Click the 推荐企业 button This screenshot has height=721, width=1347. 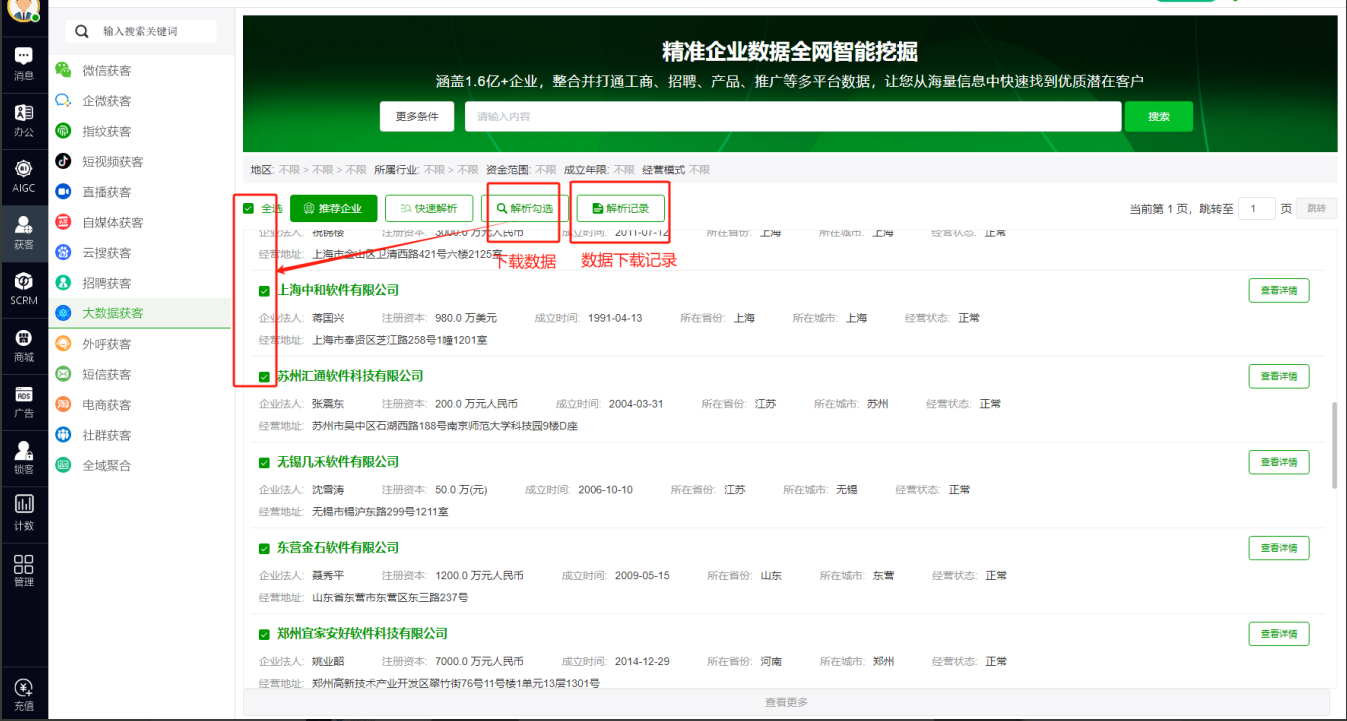tap(333, 208)
